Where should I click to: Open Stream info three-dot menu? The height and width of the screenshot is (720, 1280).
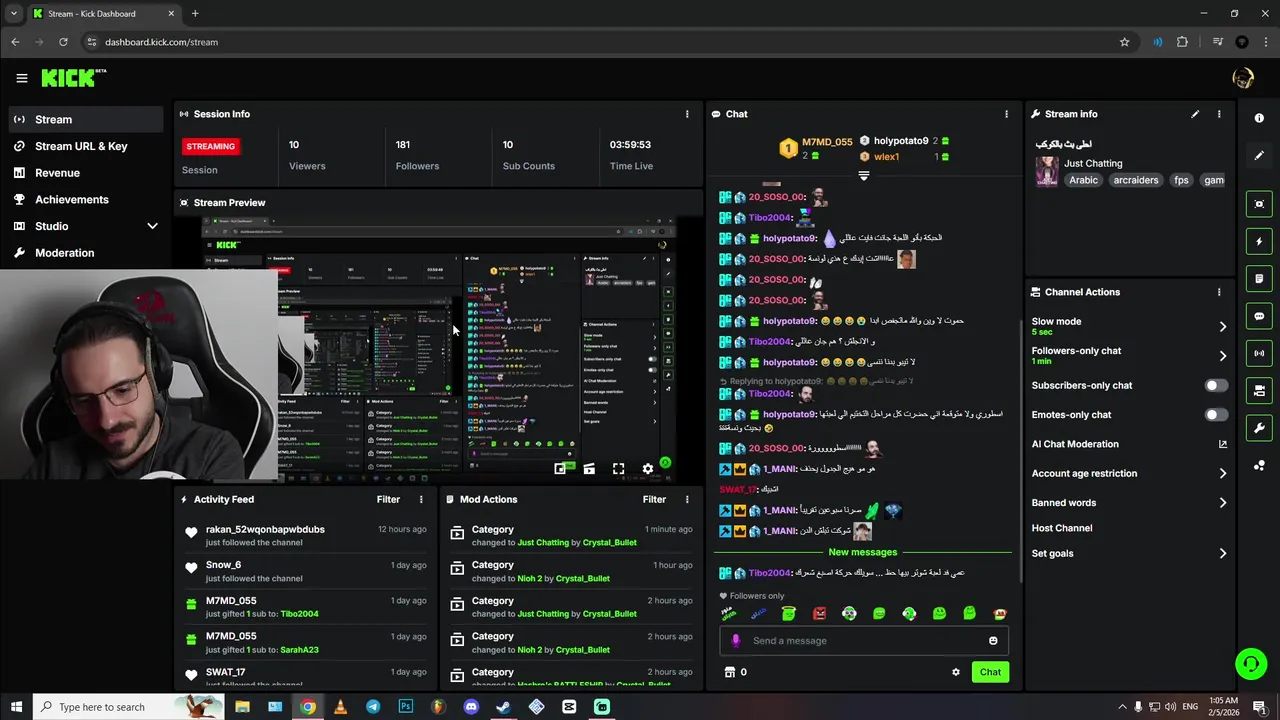click(x=1219, y=114)
